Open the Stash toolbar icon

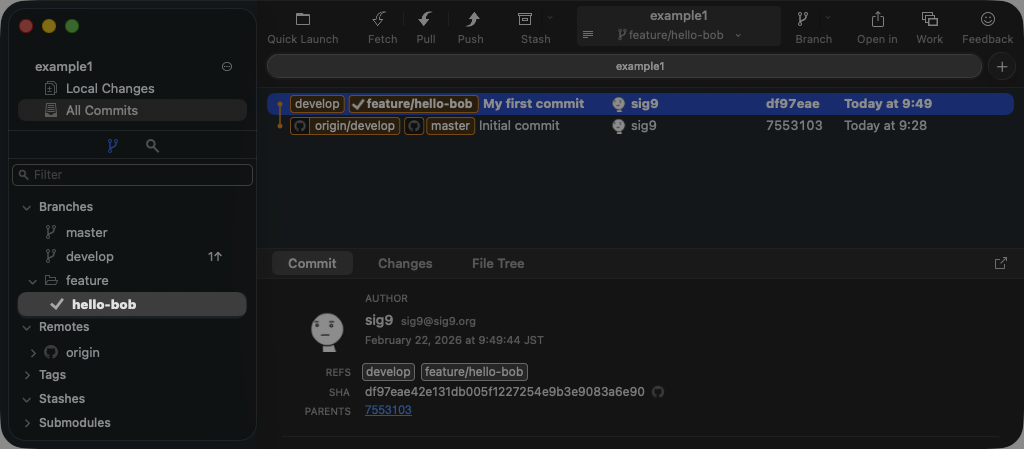click(x=525, y=20)
